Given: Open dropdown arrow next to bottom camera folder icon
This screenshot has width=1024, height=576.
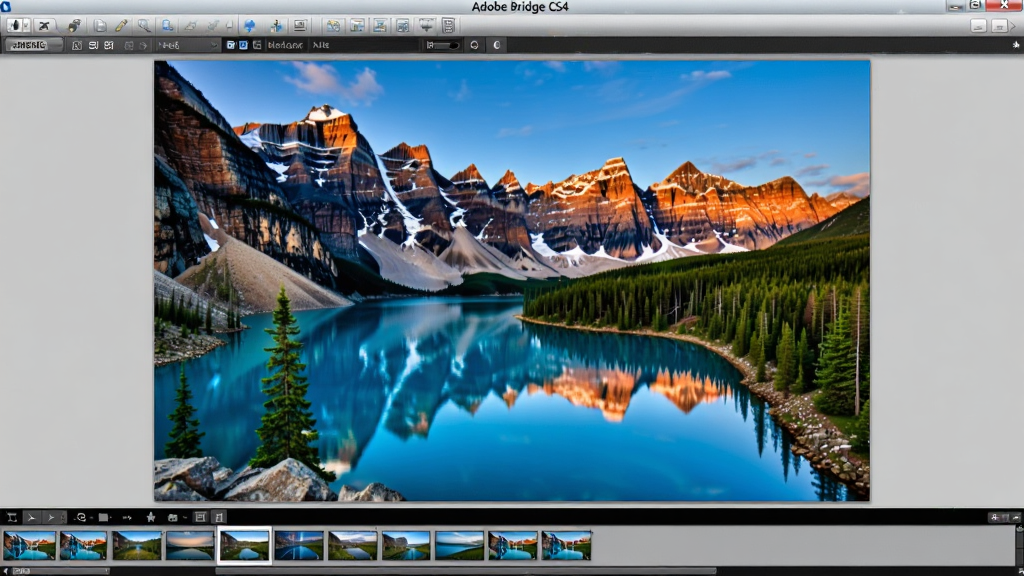Looking at the screenshot, I should coord(185,518).
